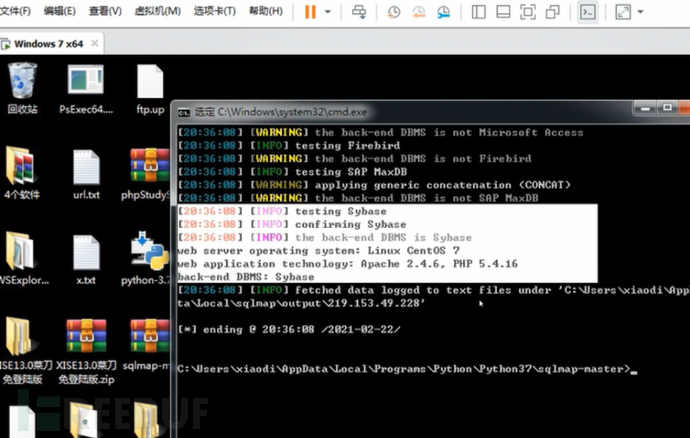Screen dimensions: 690x438
Task: Click the 'ending @ 20:36:08' line
Action: 289,330
